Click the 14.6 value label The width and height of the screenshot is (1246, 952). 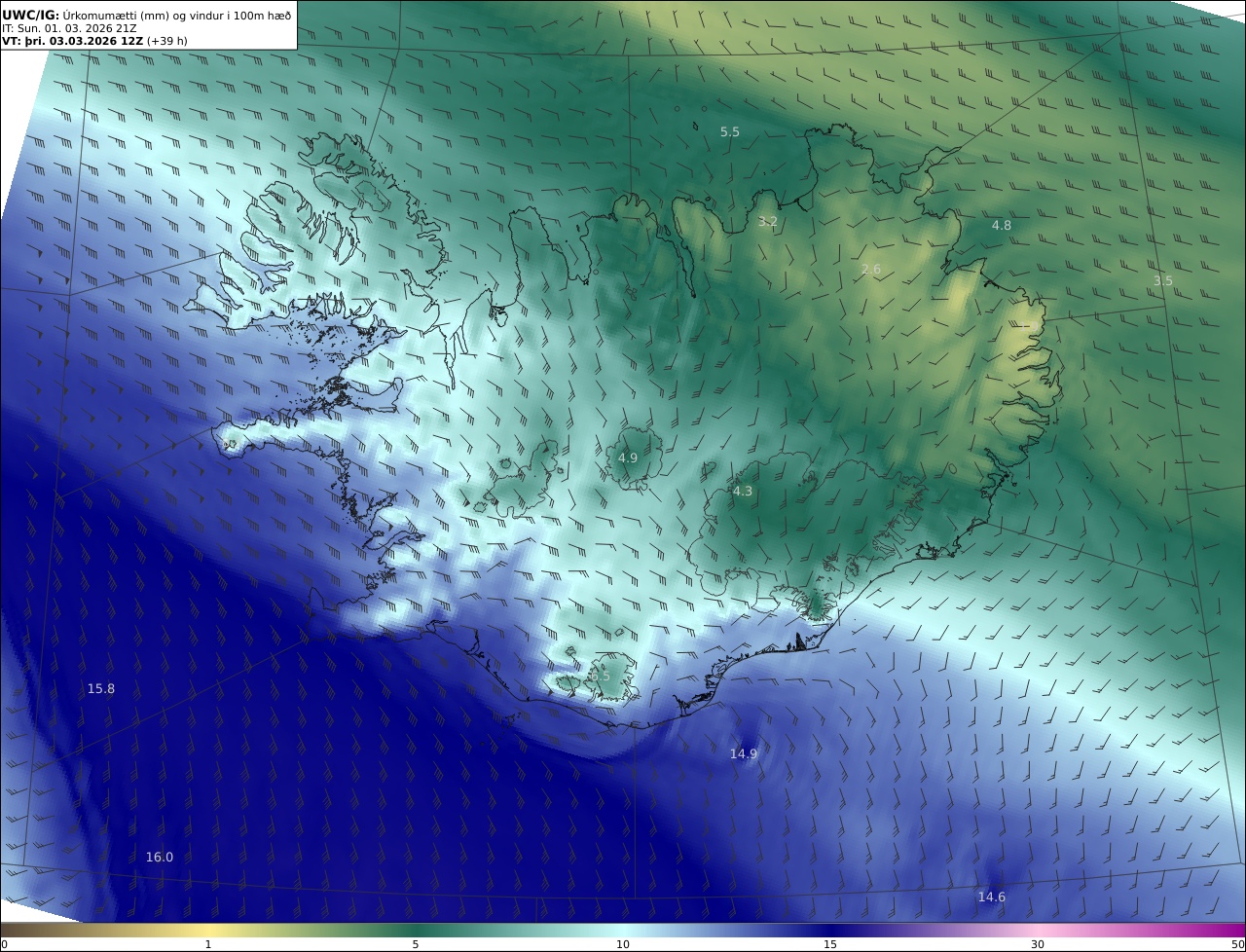(x=992, y=897)
